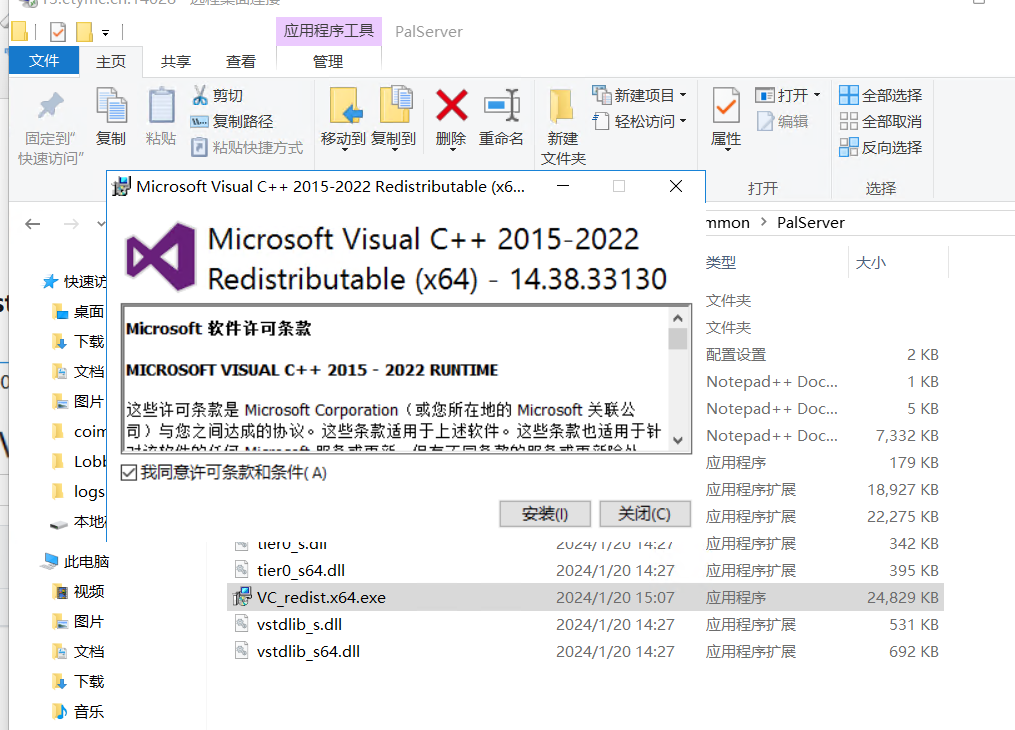Select Documents (文档) under This PC

pyautogui.click(x=79, y=652)
